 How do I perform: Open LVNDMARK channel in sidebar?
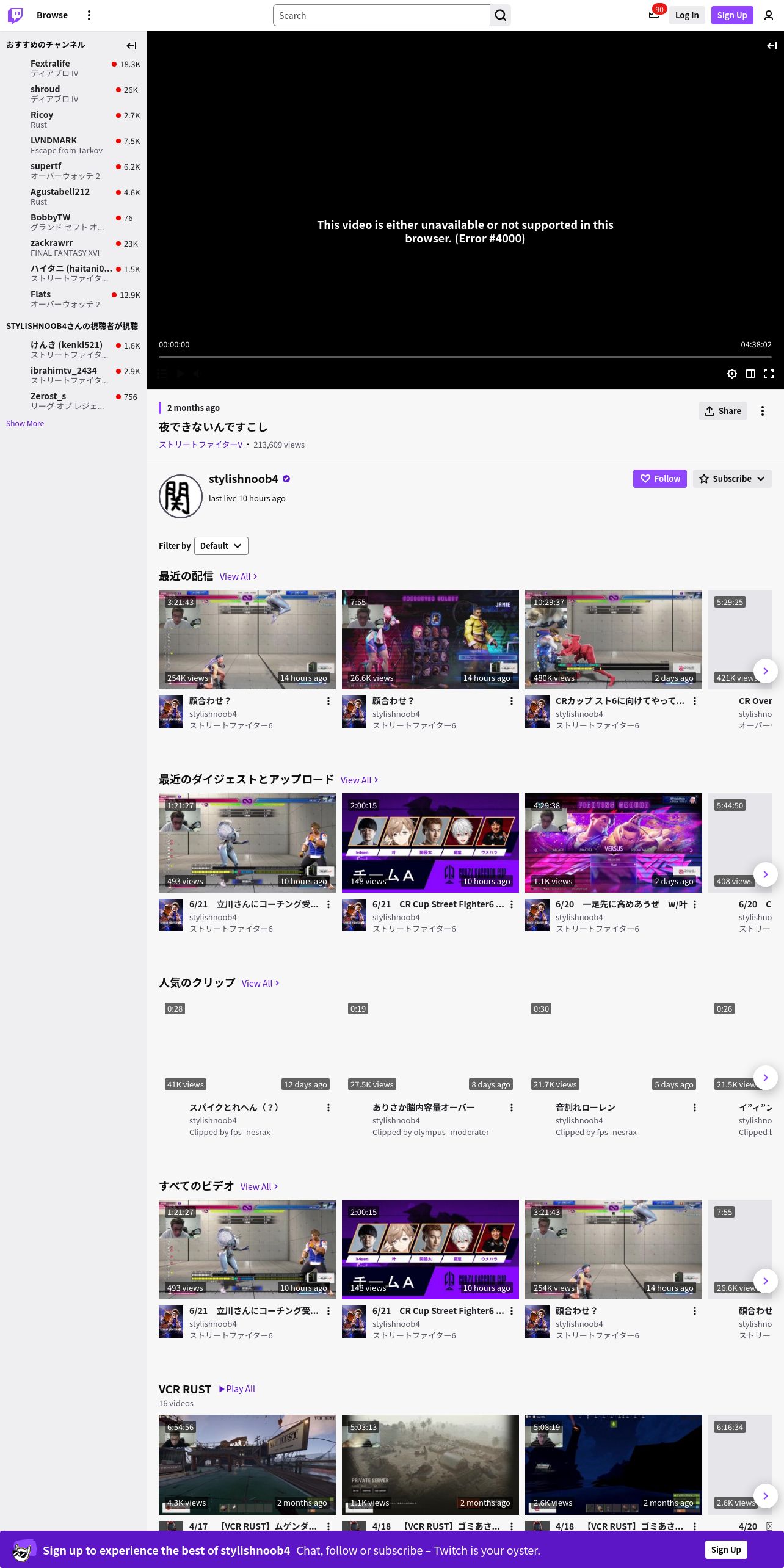point(73,145)
